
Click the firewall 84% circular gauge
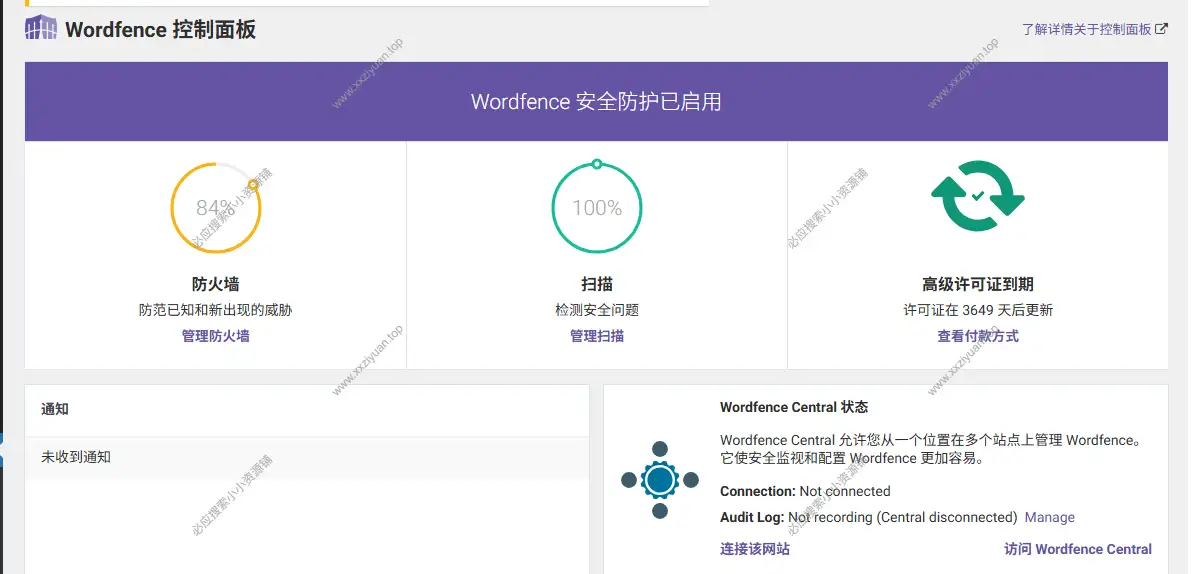pyautogui.click(x=215, y=208)
